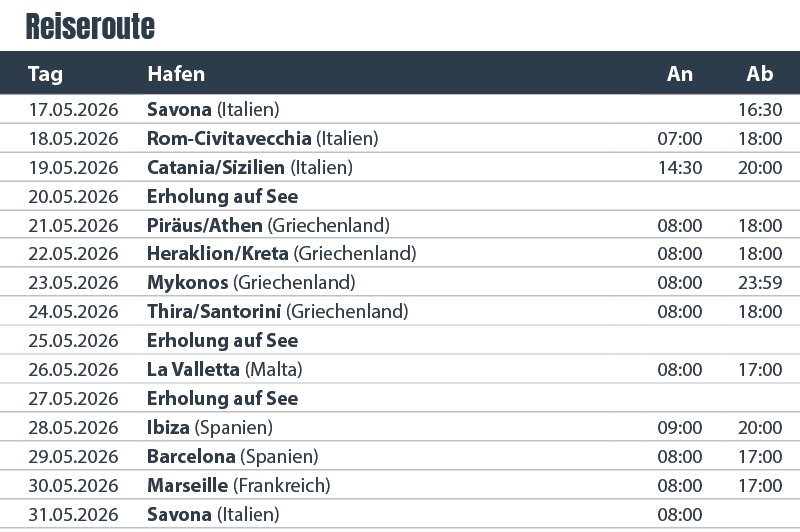Select the Catania/Sizilien port entry

point(216,167)
